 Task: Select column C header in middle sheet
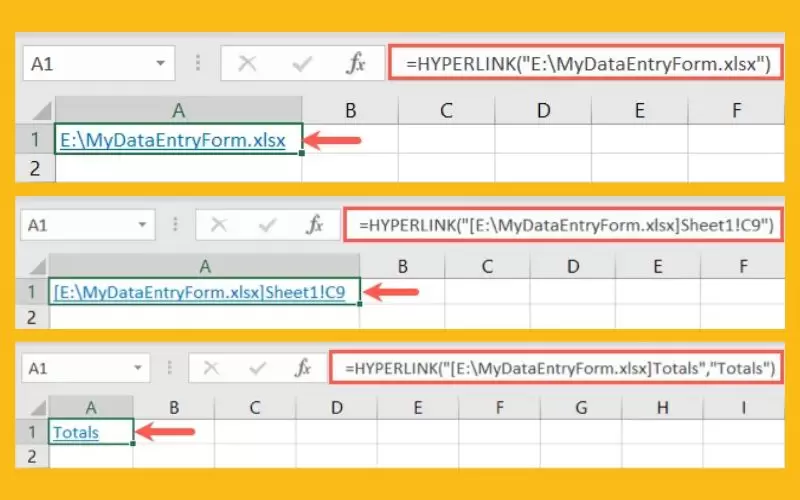pyautogui.click(x=487, y=266)
